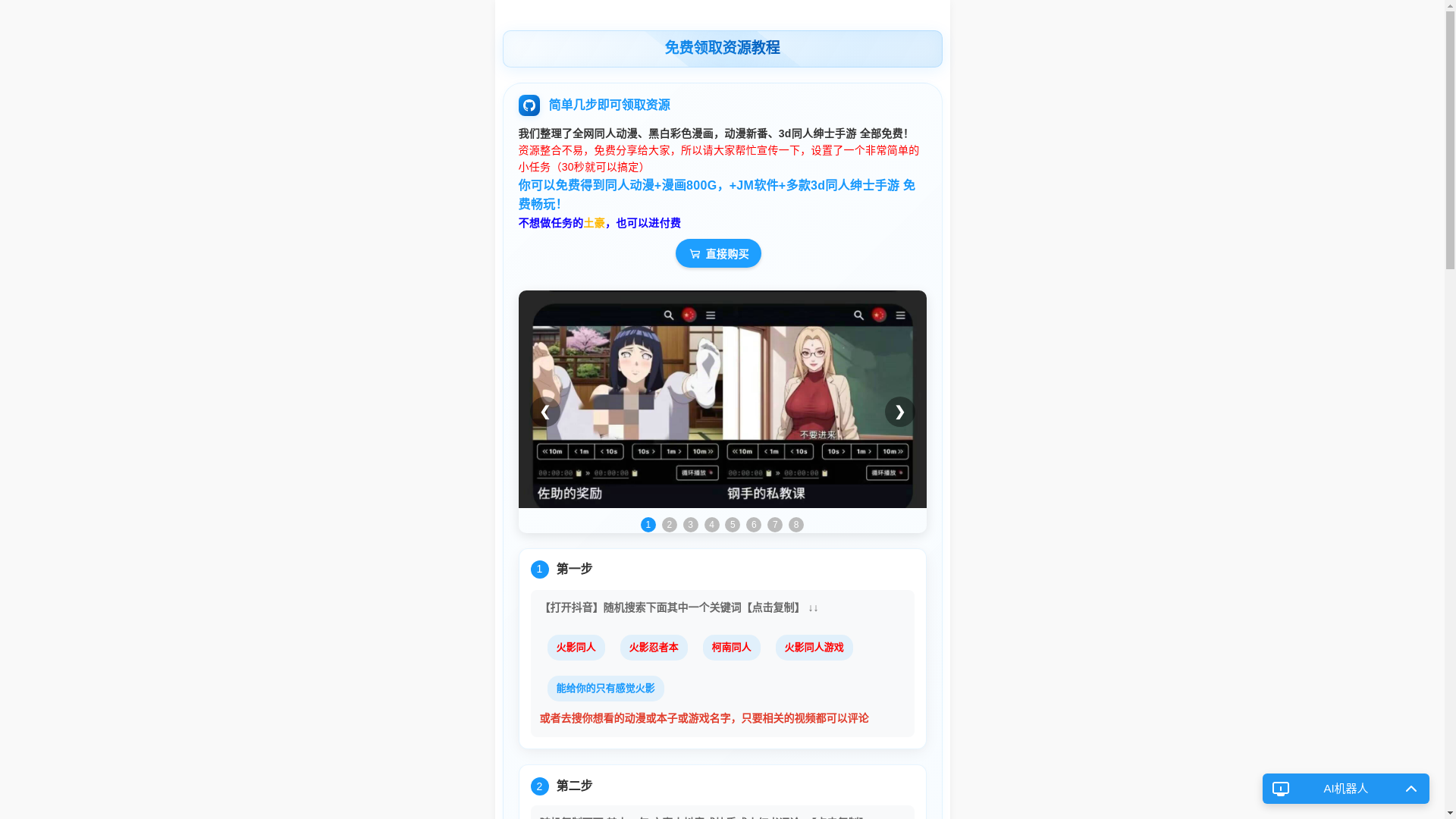Open the AI机器人 chat widget
This screenshot has height=819, width=1456.
pyautogui.click(x=1346, y=789)
